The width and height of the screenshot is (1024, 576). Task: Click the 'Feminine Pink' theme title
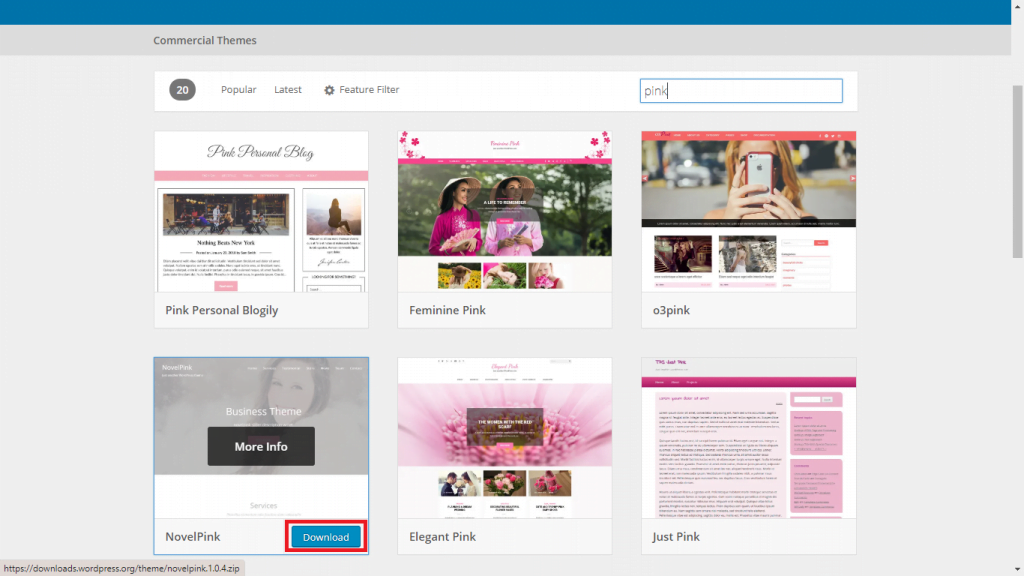tap(447, 310)
